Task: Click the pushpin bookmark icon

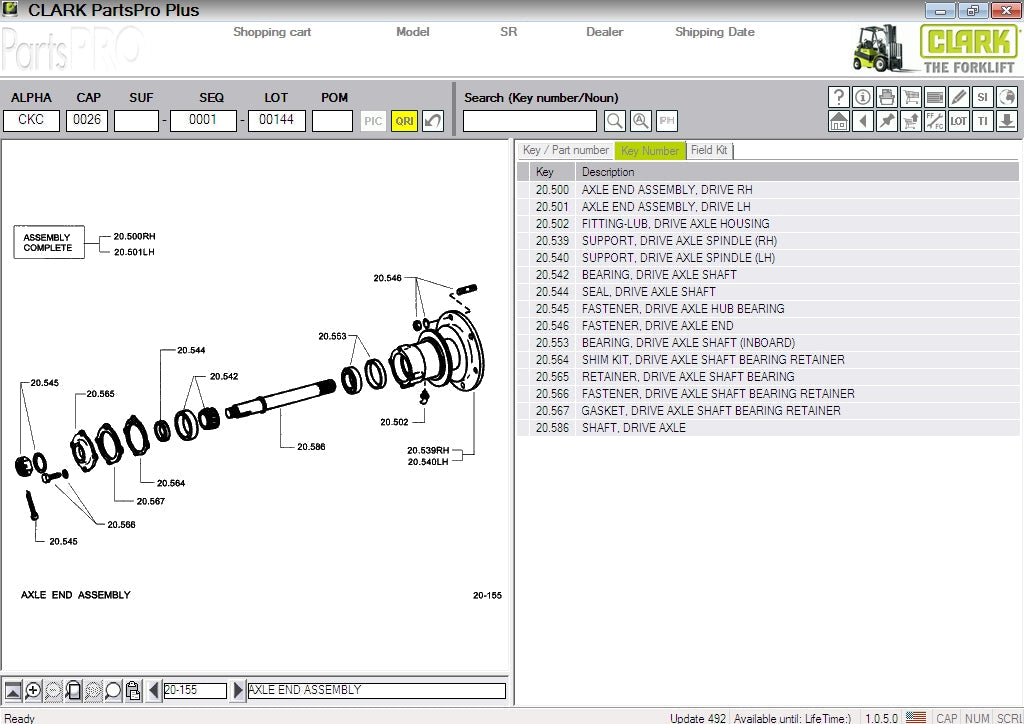Action: click(887, 121)
